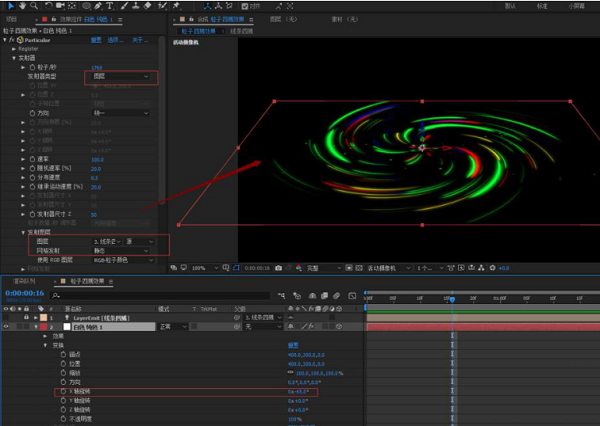Select the Roto Brush tool
600x426 pixels.
point(163,6)
